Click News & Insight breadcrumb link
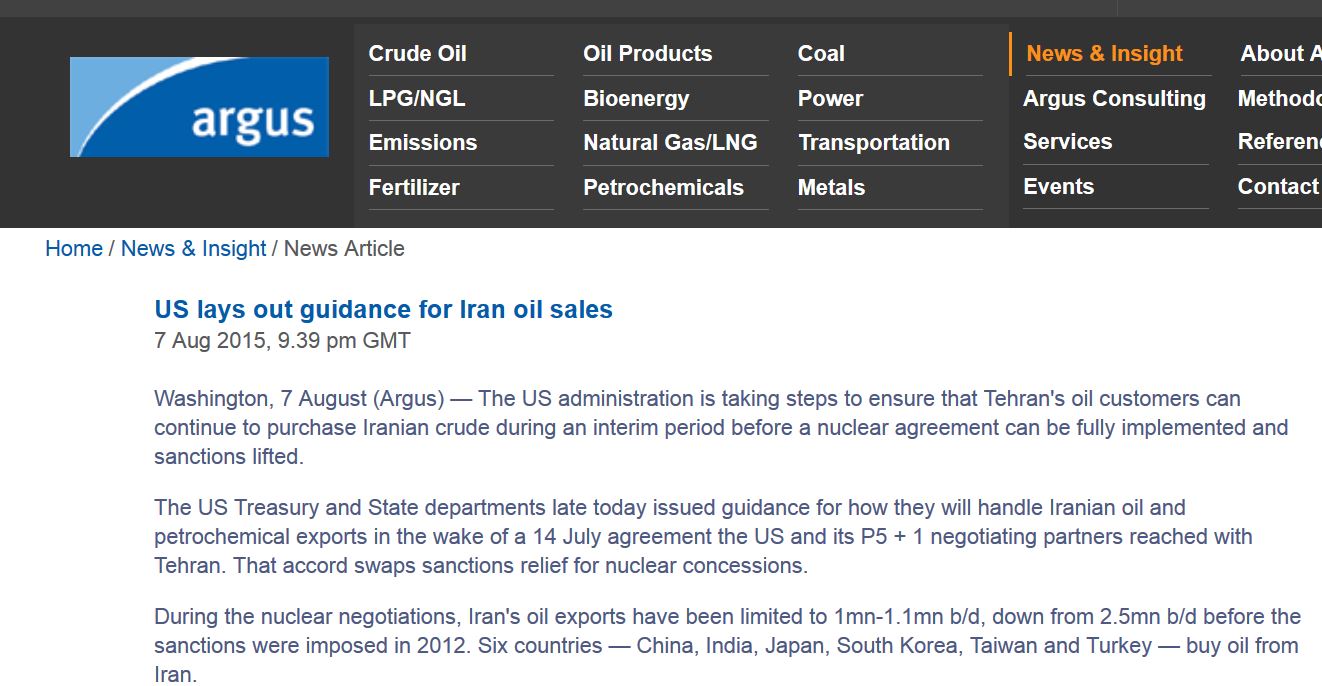Screen dimensions: 1322x686 click(193, 249)
